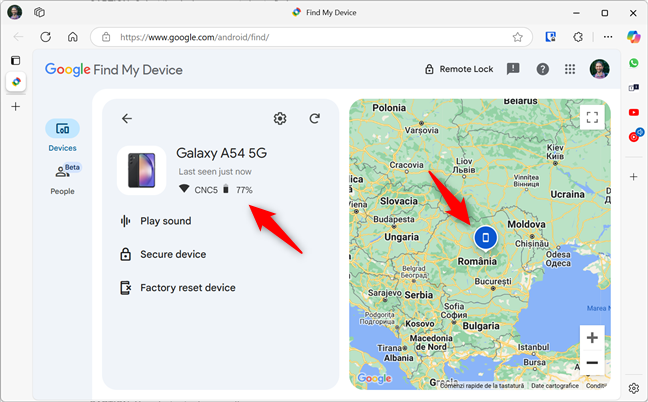
Task: Click the Google logo on the map
Action: click(x=374, y=378)
